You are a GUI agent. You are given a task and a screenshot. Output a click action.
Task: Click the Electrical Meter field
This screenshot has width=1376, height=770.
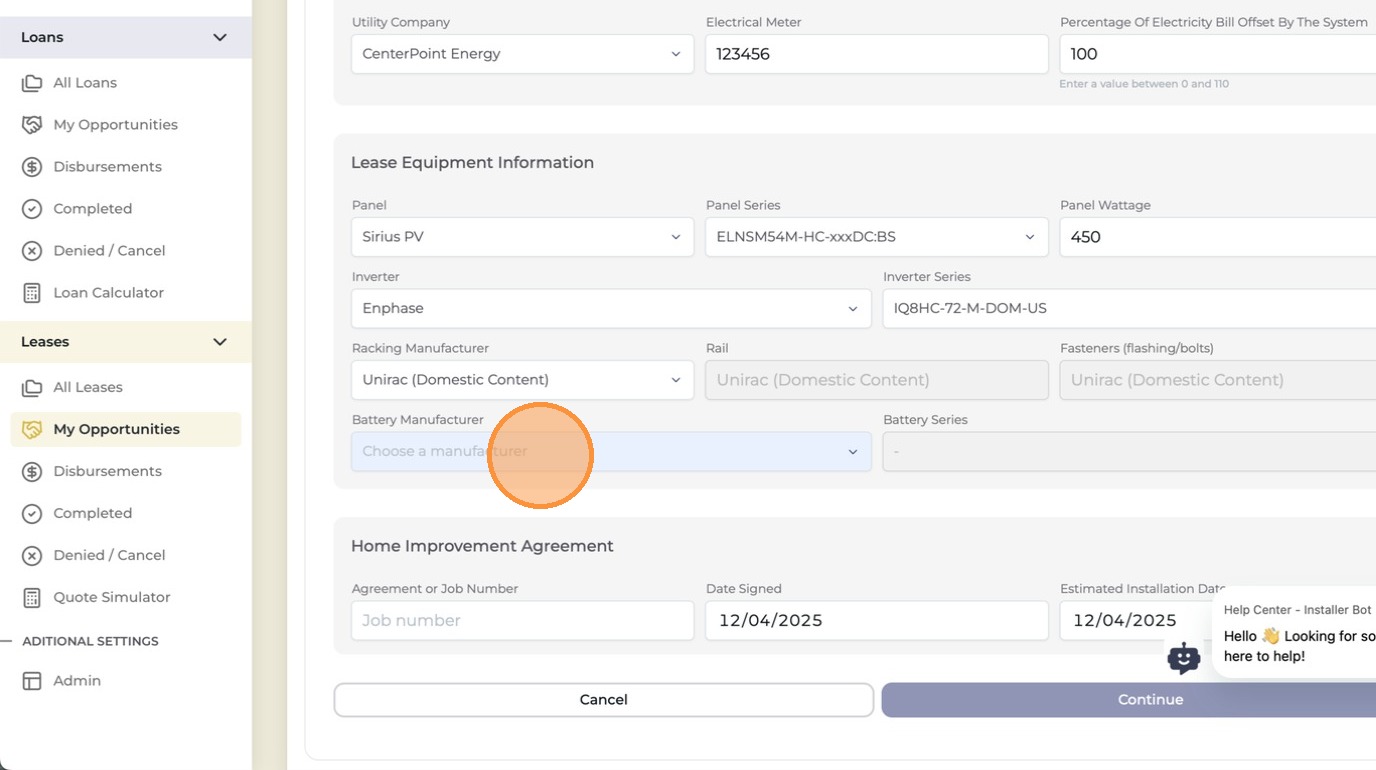(x=876, y=54)
